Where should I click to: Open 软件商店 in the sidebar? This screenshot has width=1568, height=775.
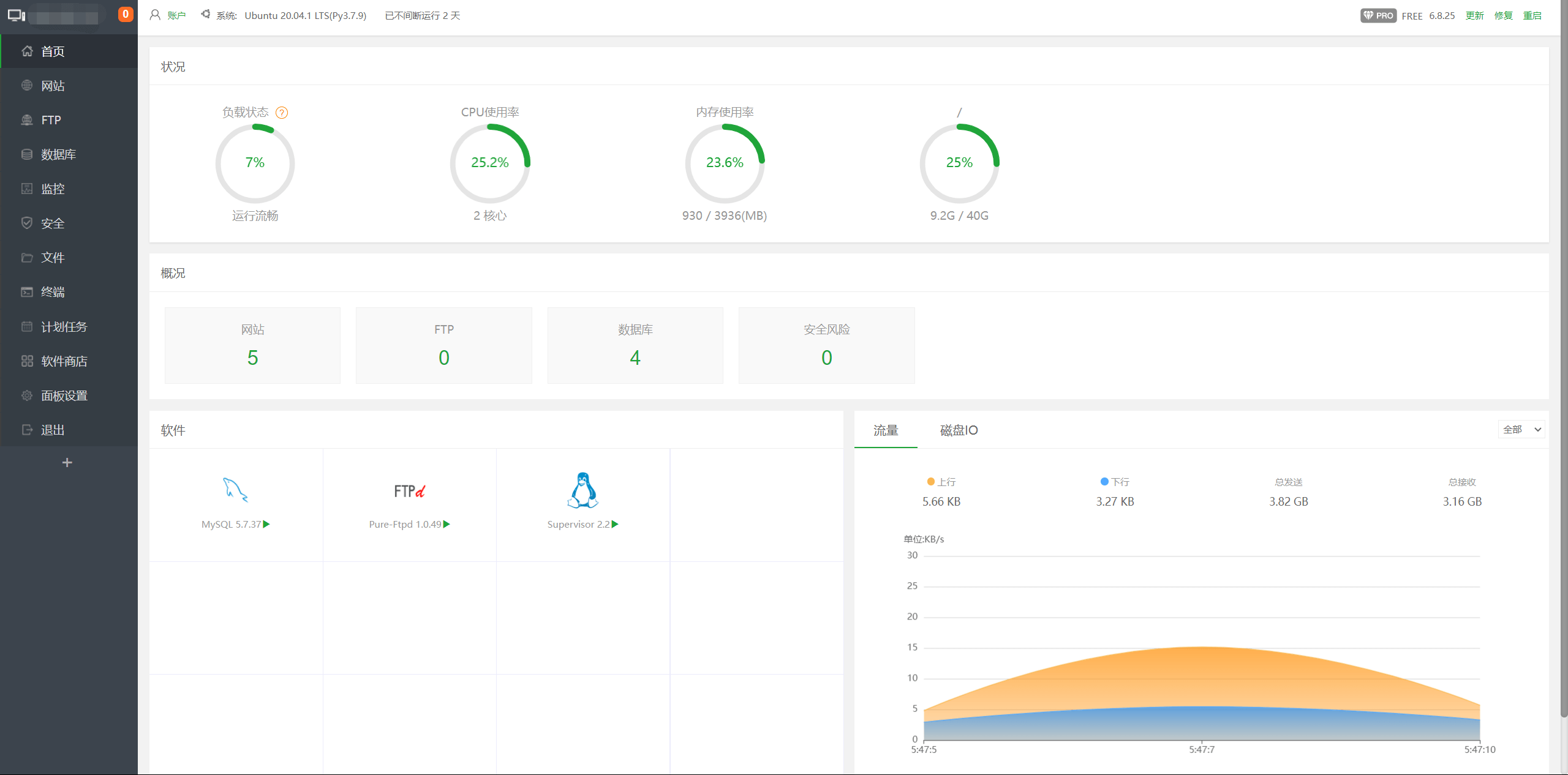(64, 361)
